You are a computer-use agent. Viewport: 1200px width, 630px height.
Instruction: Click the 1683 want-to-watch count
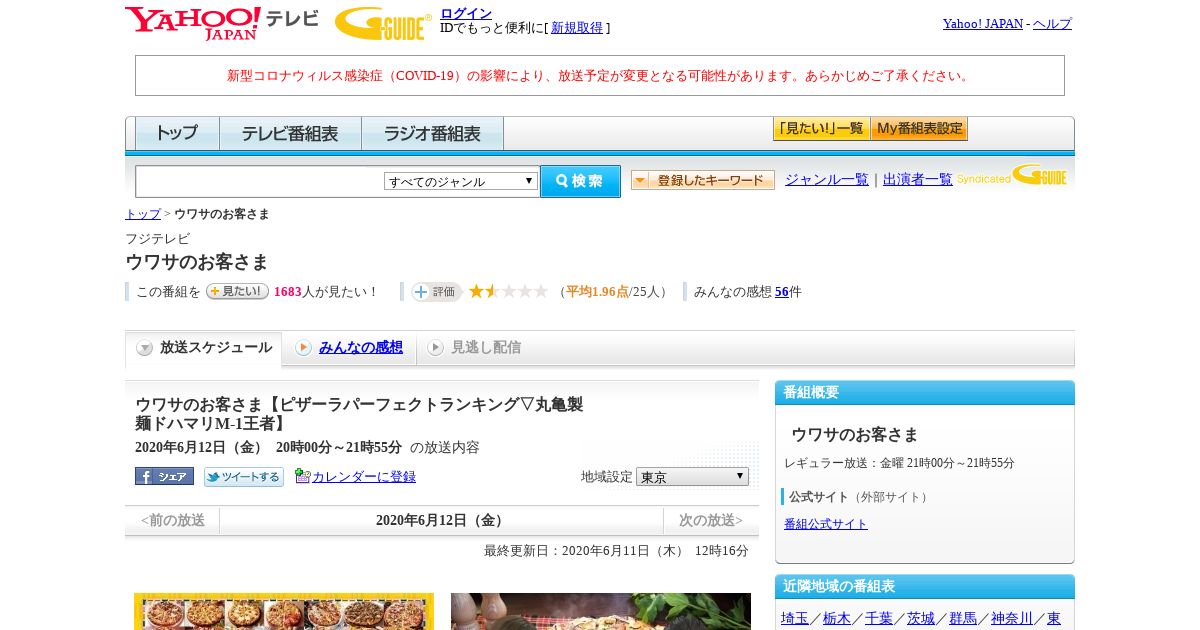pos(288,292)
